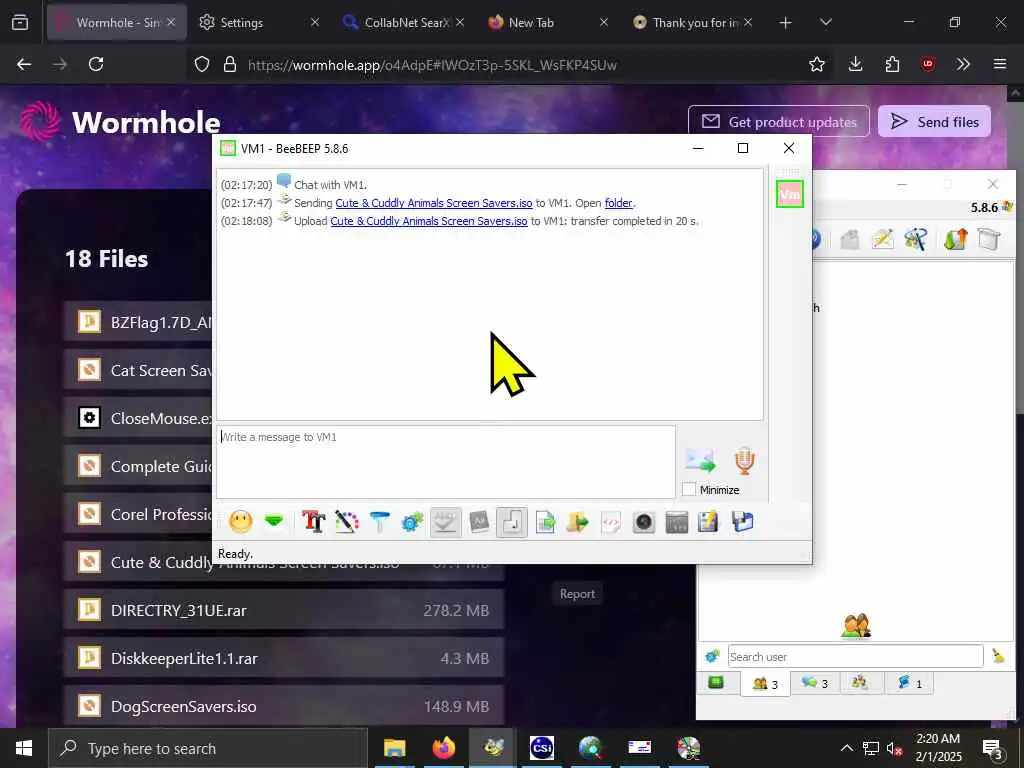This screenshot has width=1024, height=768.
Task: Select the DIRECTRY_31UE.rar file row
Action: [x=283, y=611]
